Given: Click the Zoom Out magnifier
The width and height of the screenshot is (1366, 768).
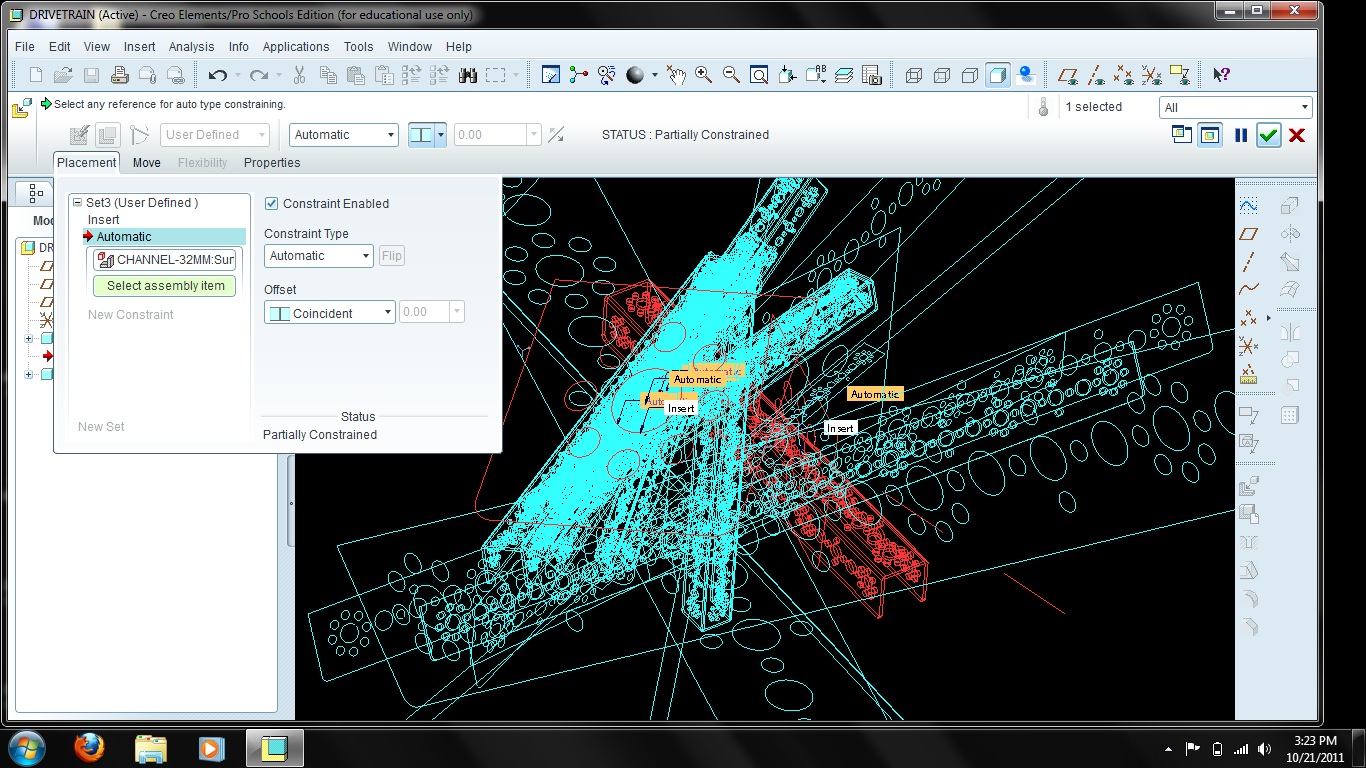Looking at the screenshot, I should 732,75.
